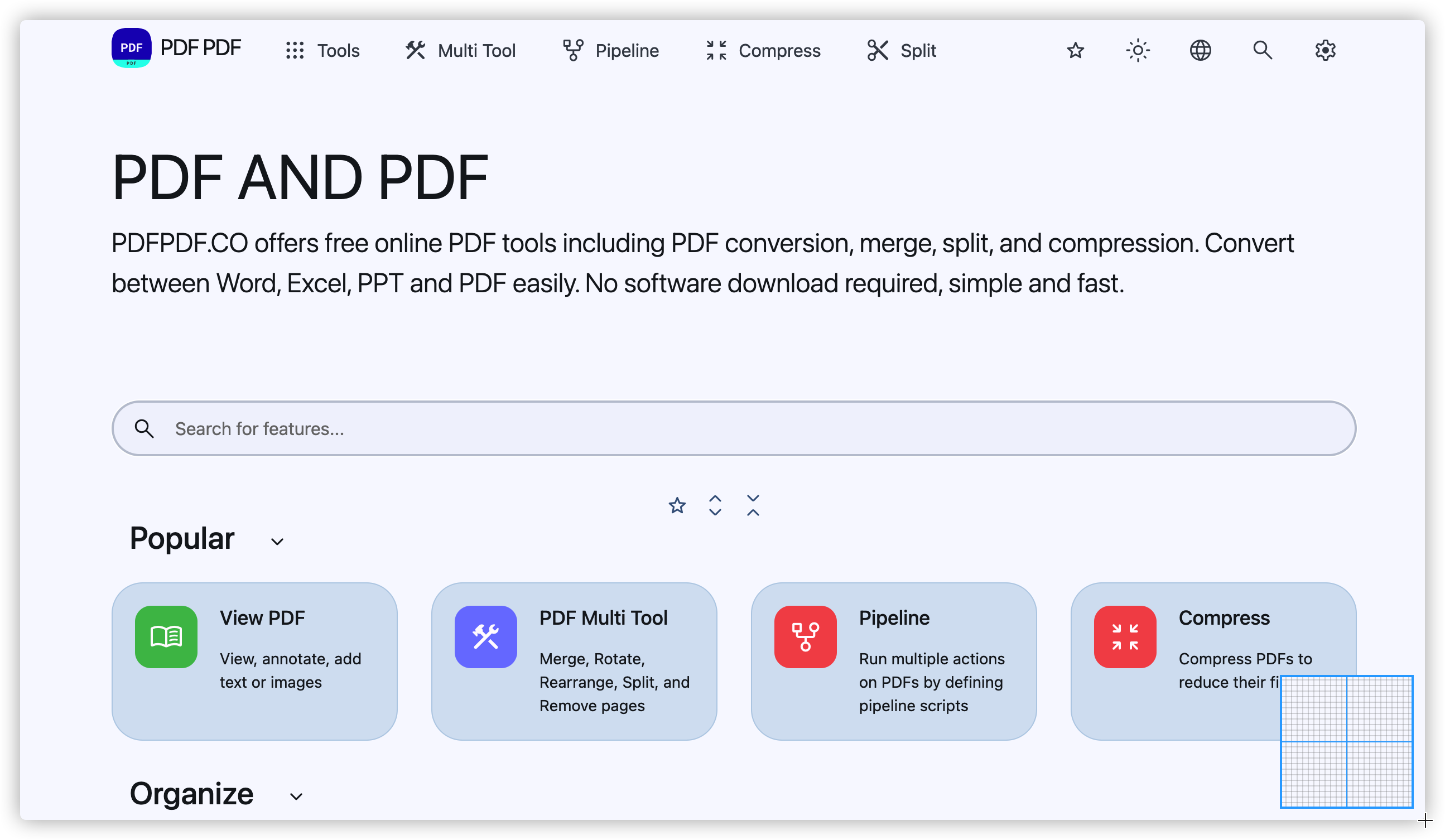
Task: Open settings gear icon
Action: click(1325, 50)
